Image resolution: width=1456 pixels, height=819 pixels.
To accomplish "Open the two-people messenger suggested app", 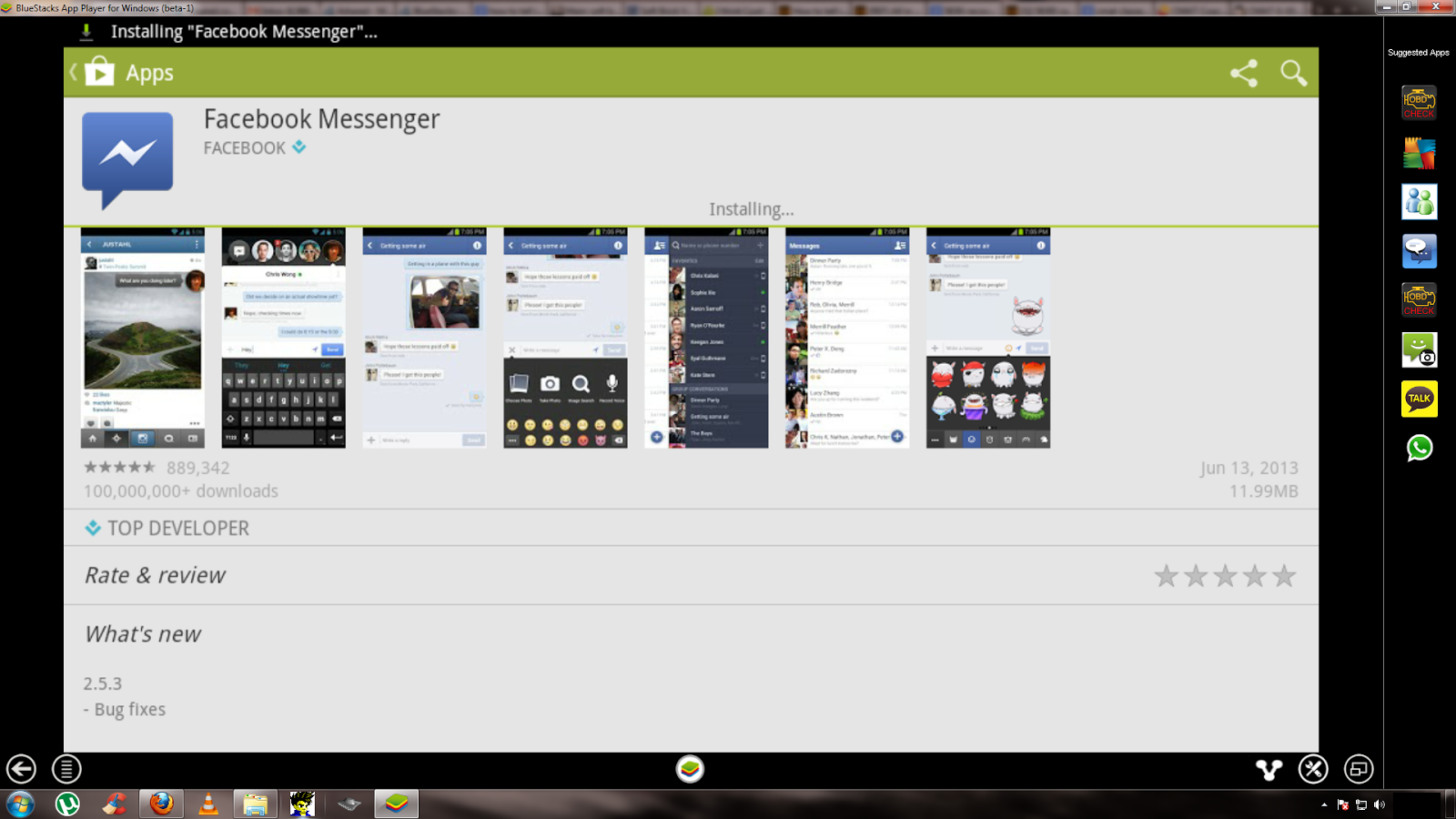I will 1419,202.
